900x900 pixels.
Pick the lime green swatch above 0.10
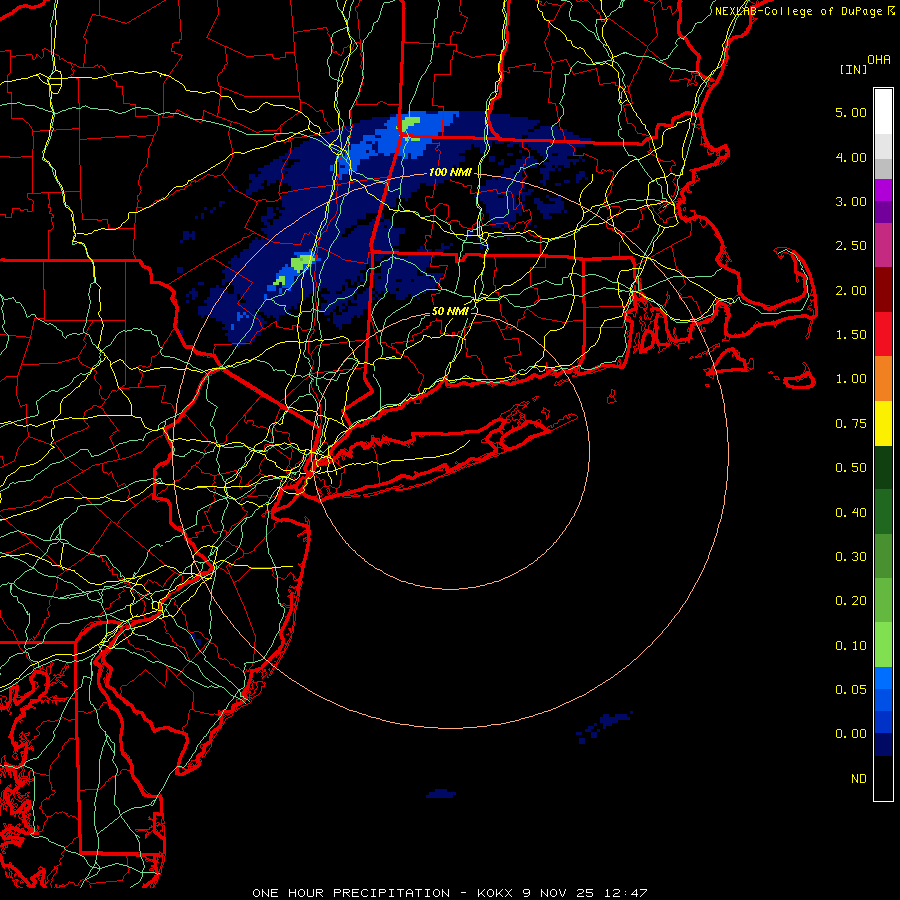point(883,645)
